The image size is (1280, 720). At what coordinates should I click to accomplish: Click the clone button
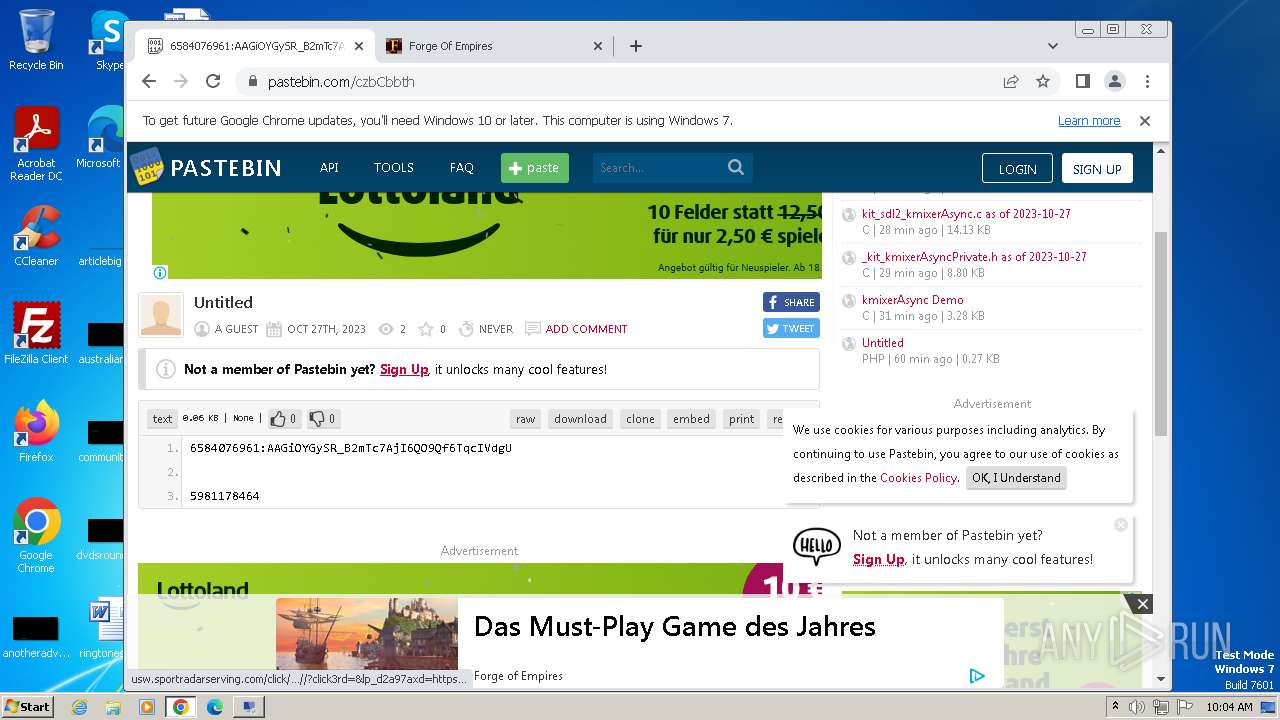click(640, 419)
